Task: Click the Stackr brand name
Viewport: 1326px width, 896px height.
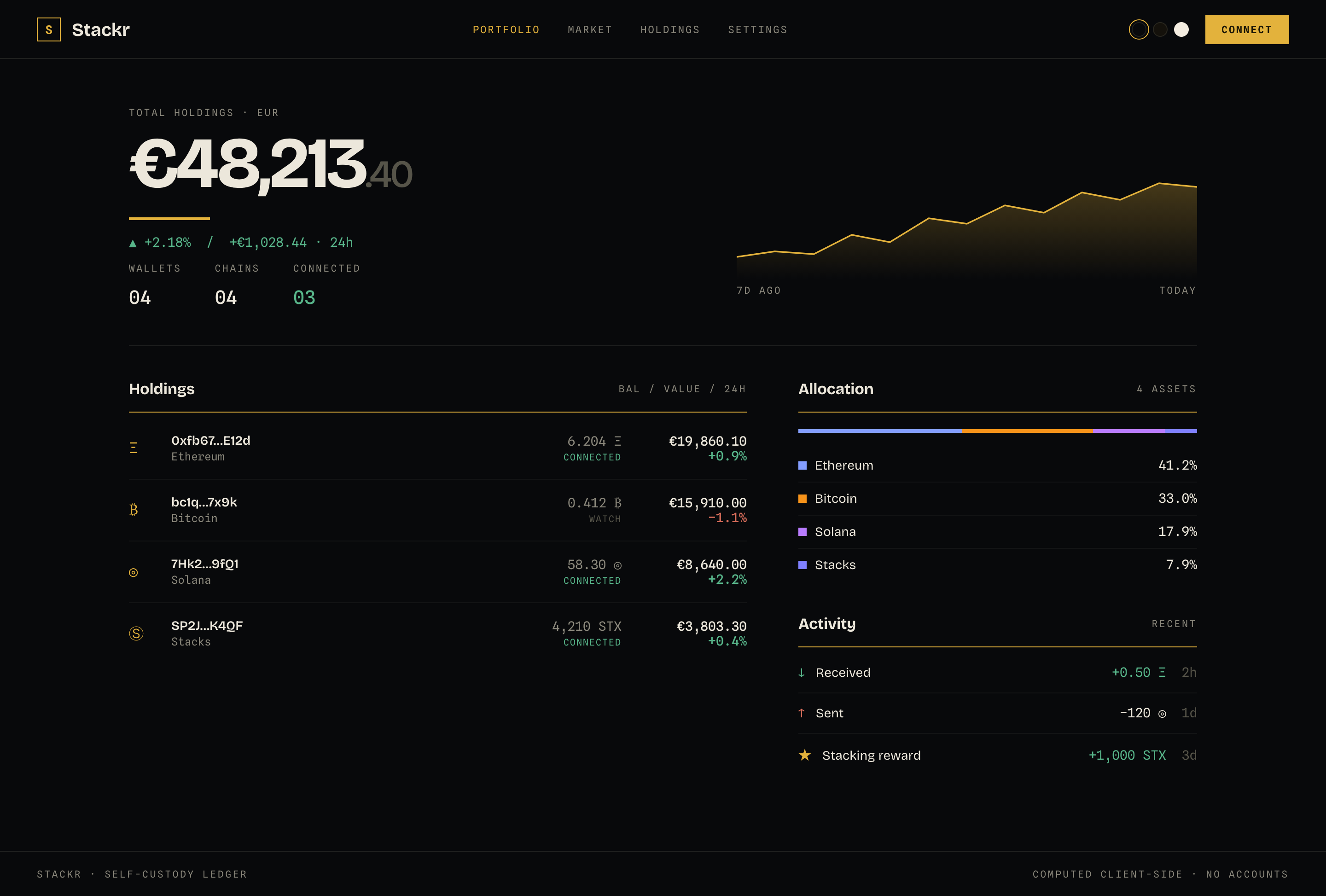Action: click(x=101, y=29)
